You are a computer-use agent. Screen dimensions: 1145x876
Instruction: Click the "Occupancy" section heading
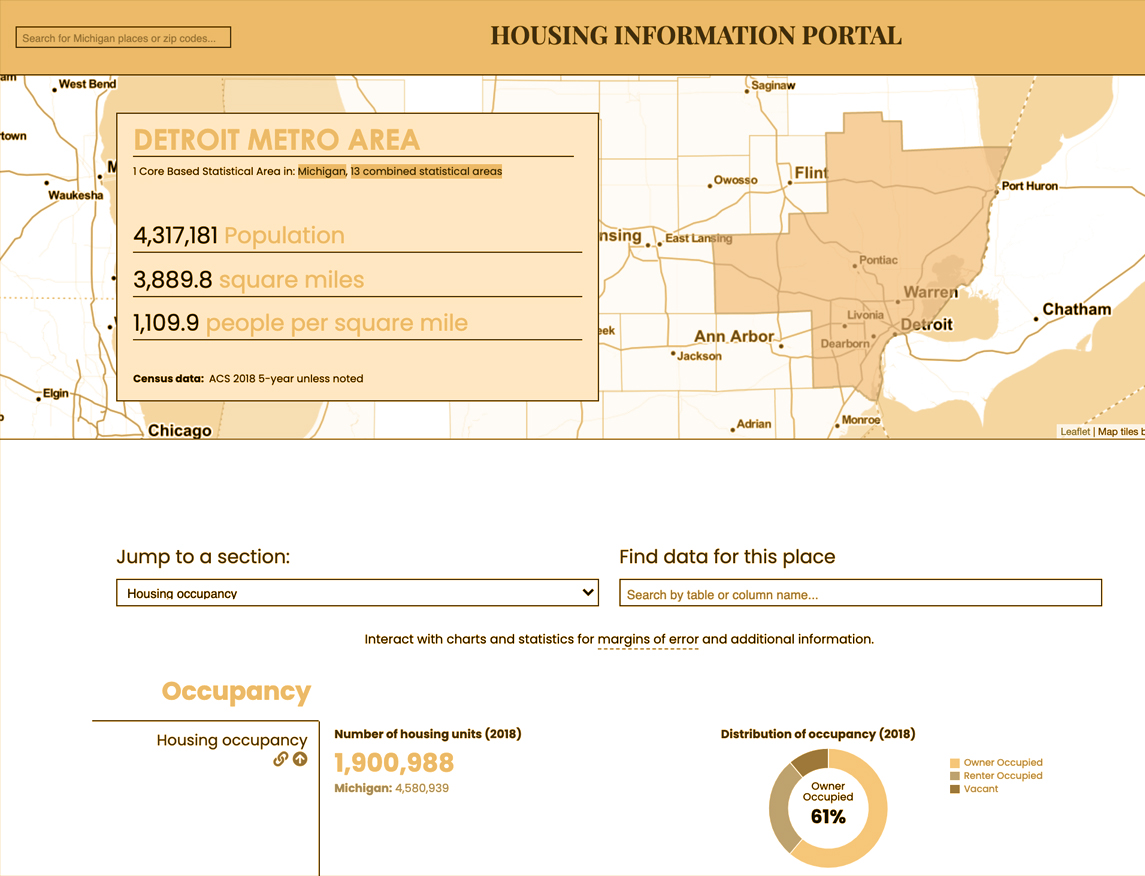[x=235, y=691]
